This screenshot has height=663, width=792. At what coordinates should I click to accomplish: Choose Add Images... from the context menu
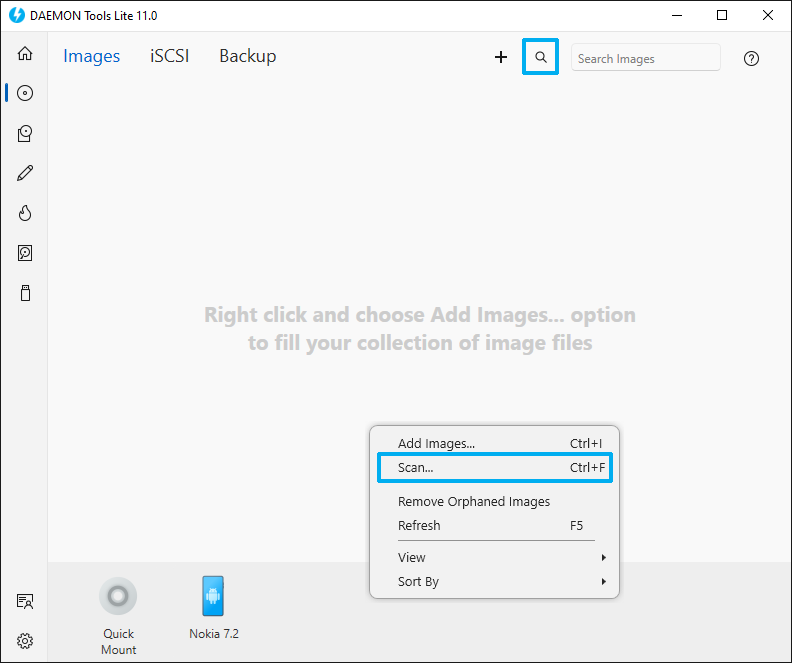(494, 443)
